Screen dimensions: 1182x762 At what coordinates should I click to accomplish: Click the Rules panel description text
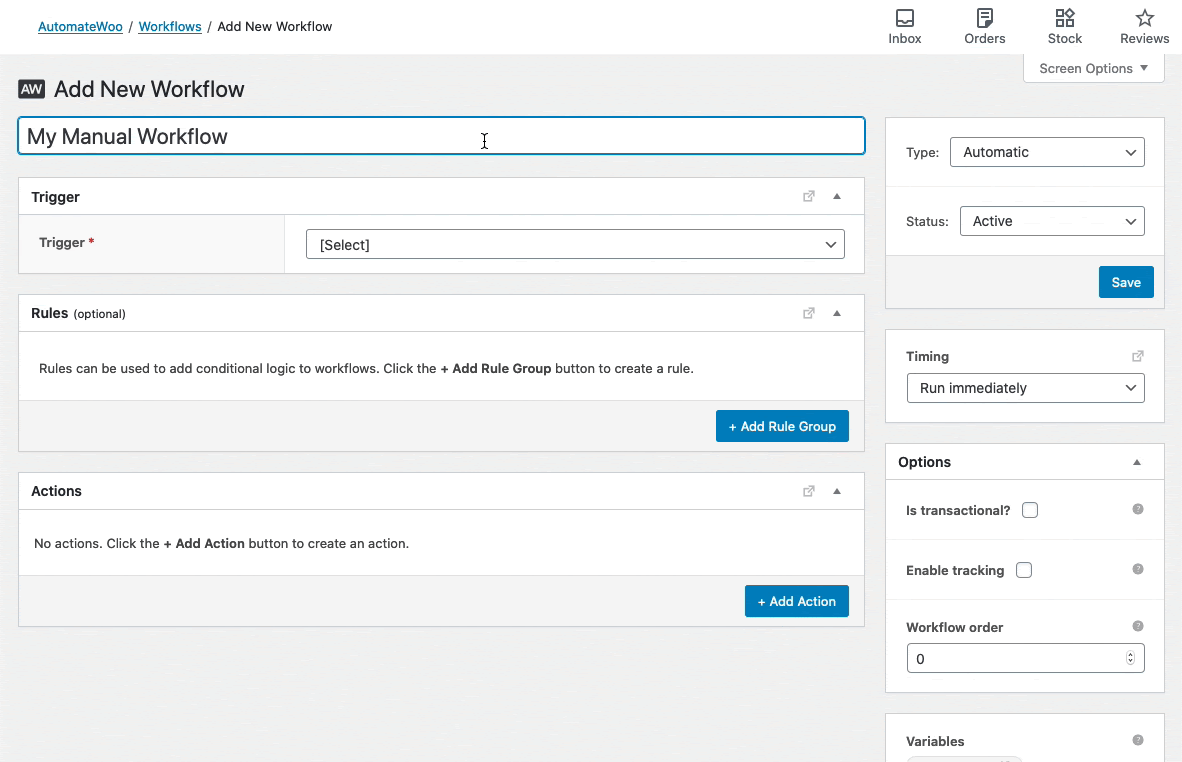tap(366, 369)
